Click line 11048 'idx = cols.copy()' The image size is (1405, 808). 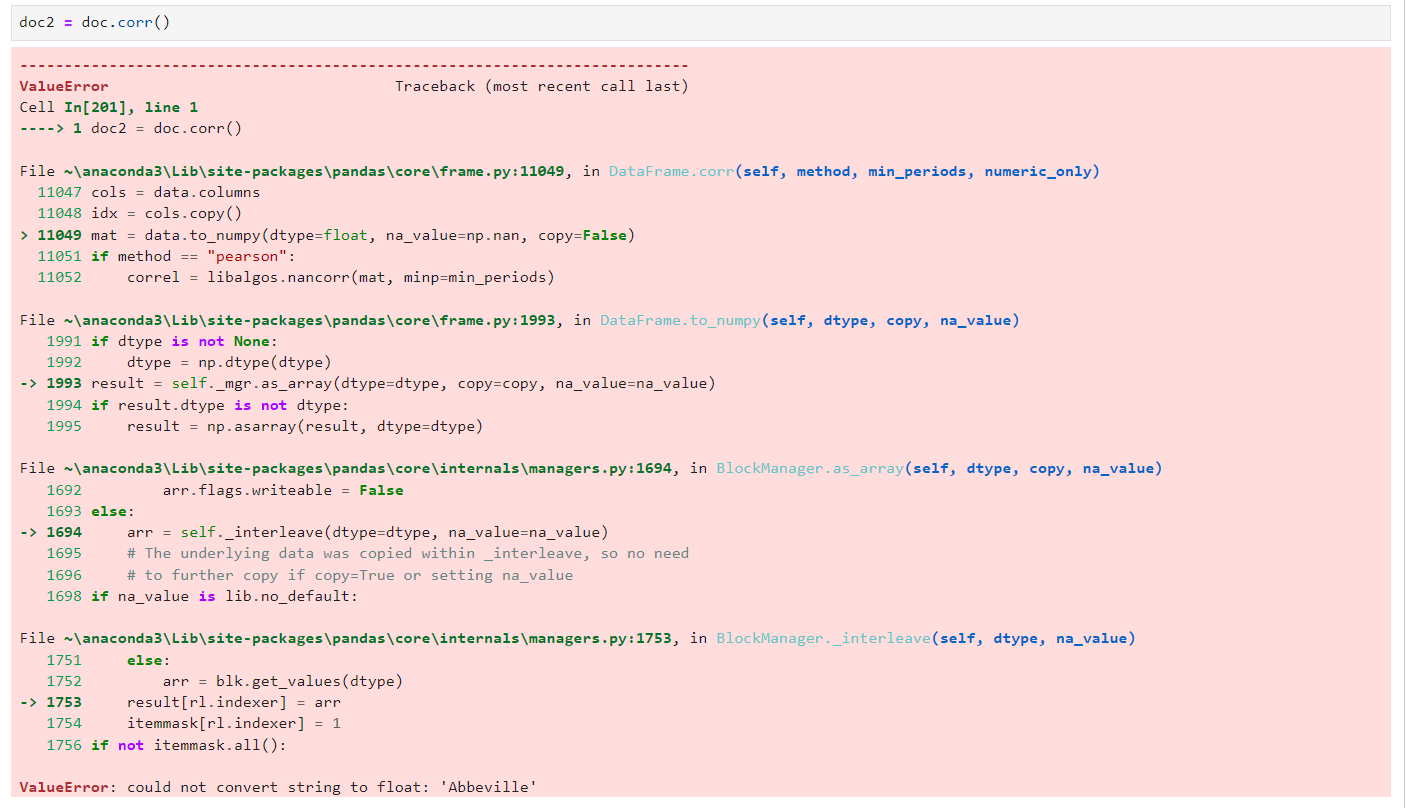click(x=139, y=213)
